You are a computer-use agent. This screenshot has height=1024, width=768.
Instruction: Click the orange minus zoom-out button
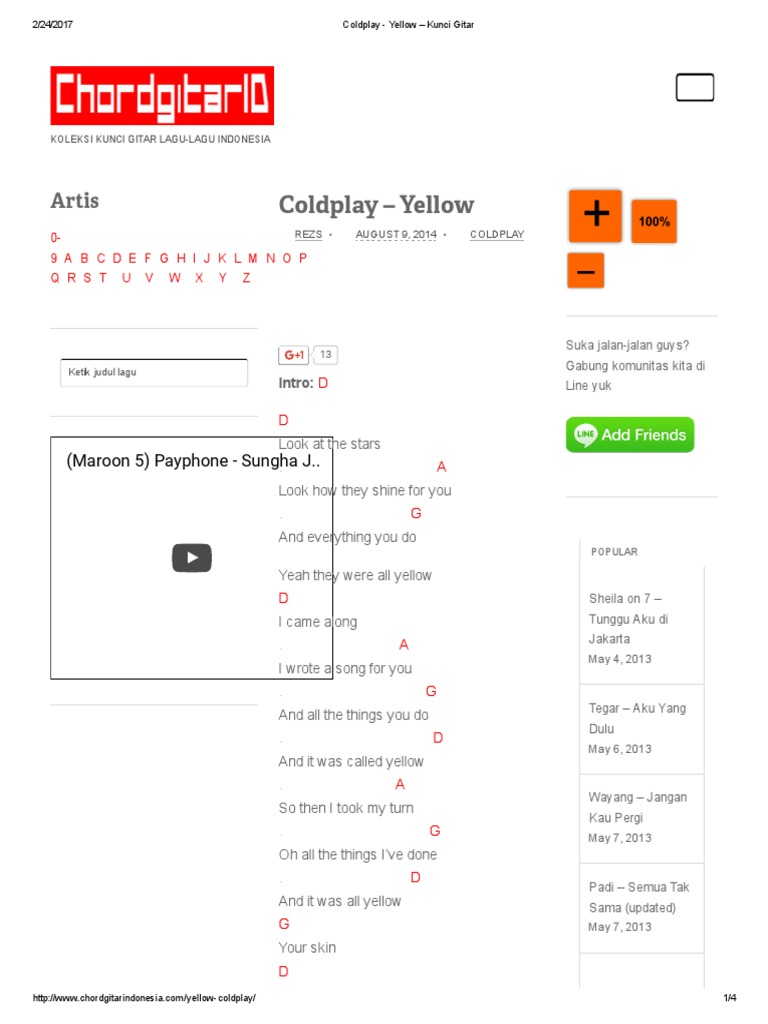(586, 270)
